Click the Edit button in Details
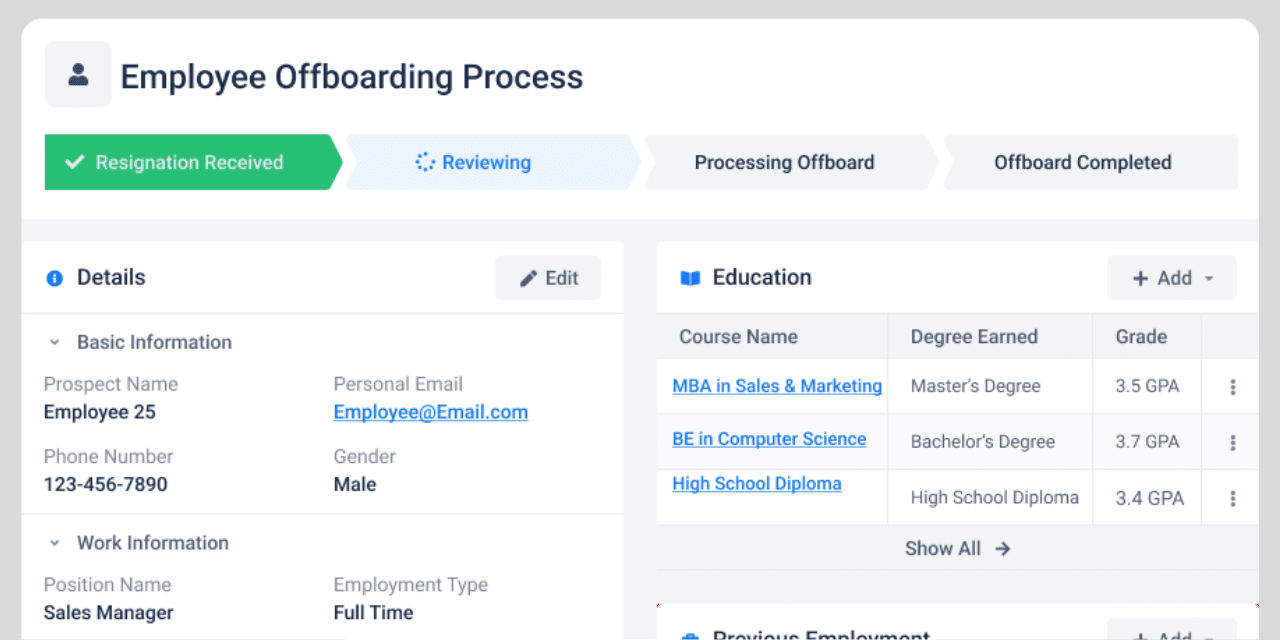1280x640 pixels. tap(548, 278)
